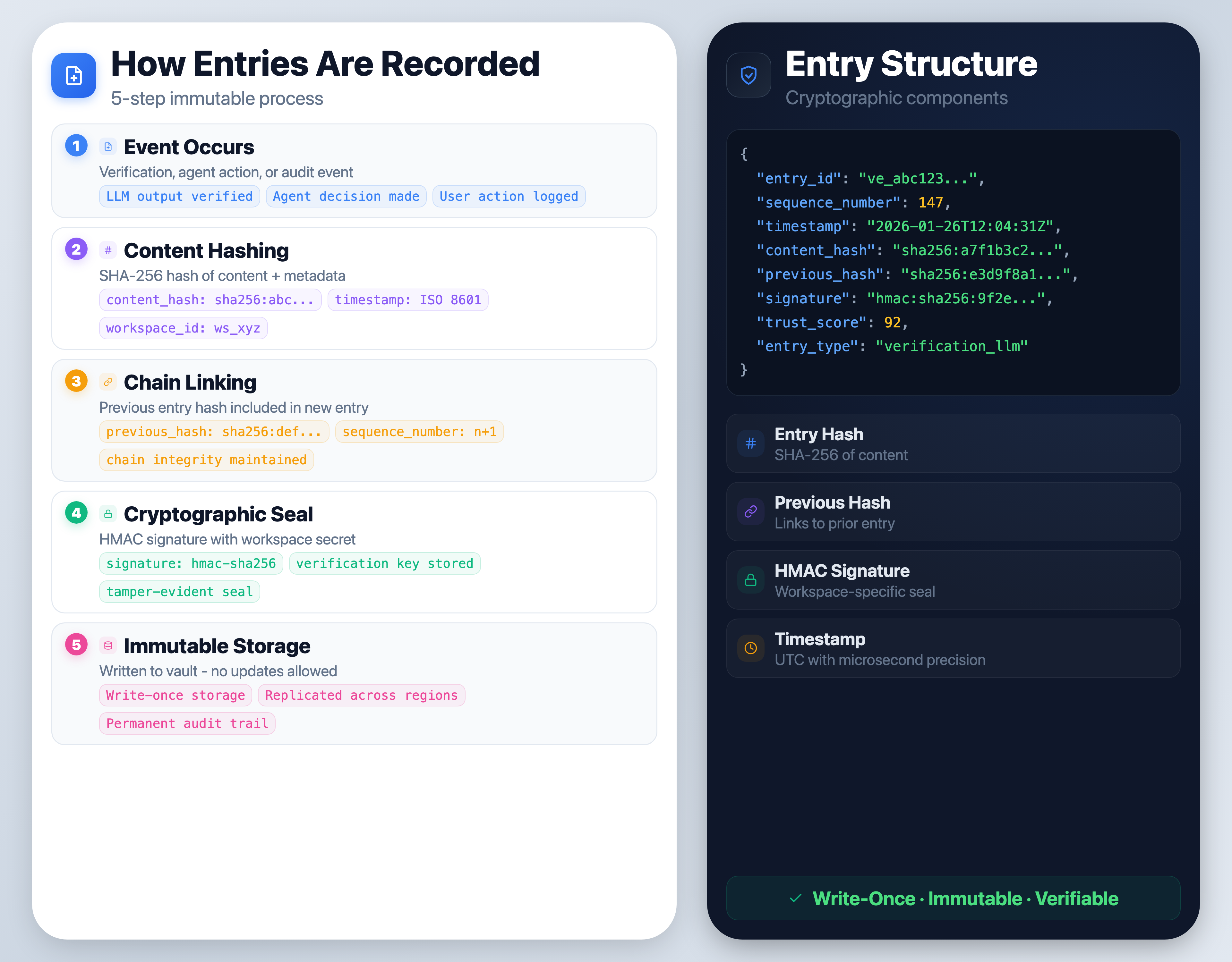
Task: Click the lock icon next to Cryptographic Seal
Action: 108,513
